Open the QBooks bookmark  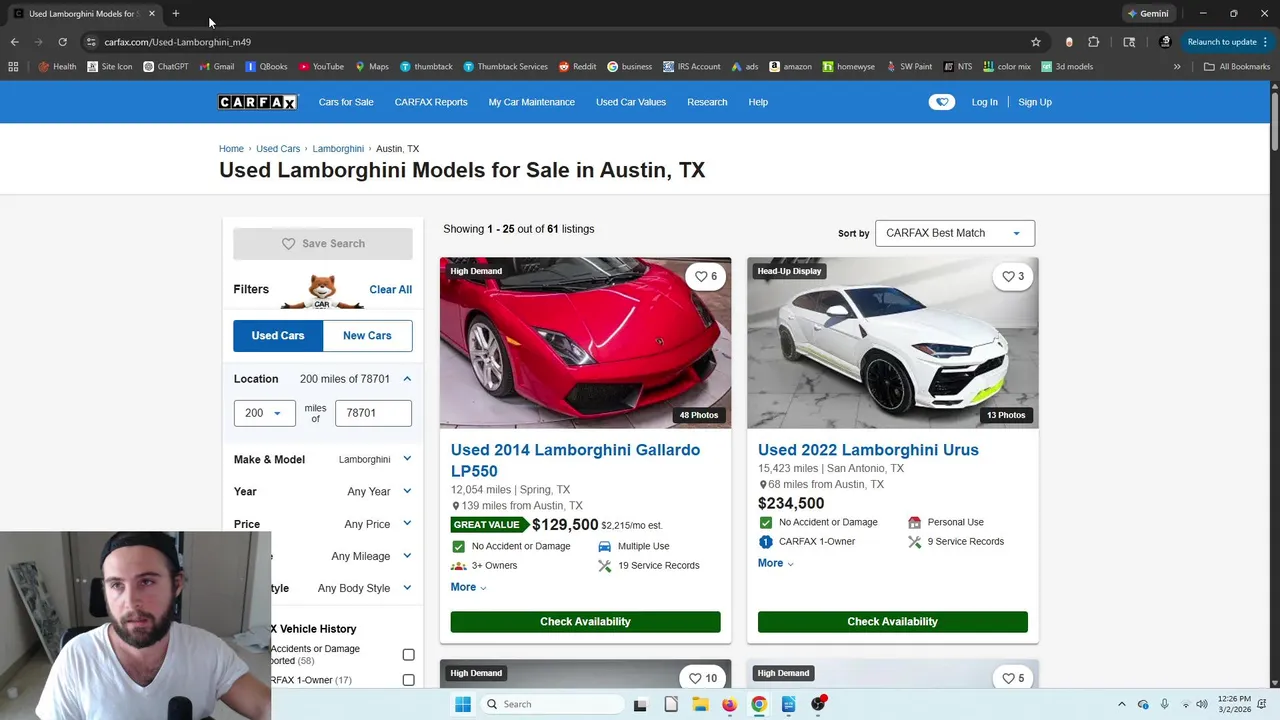point(266,67)
